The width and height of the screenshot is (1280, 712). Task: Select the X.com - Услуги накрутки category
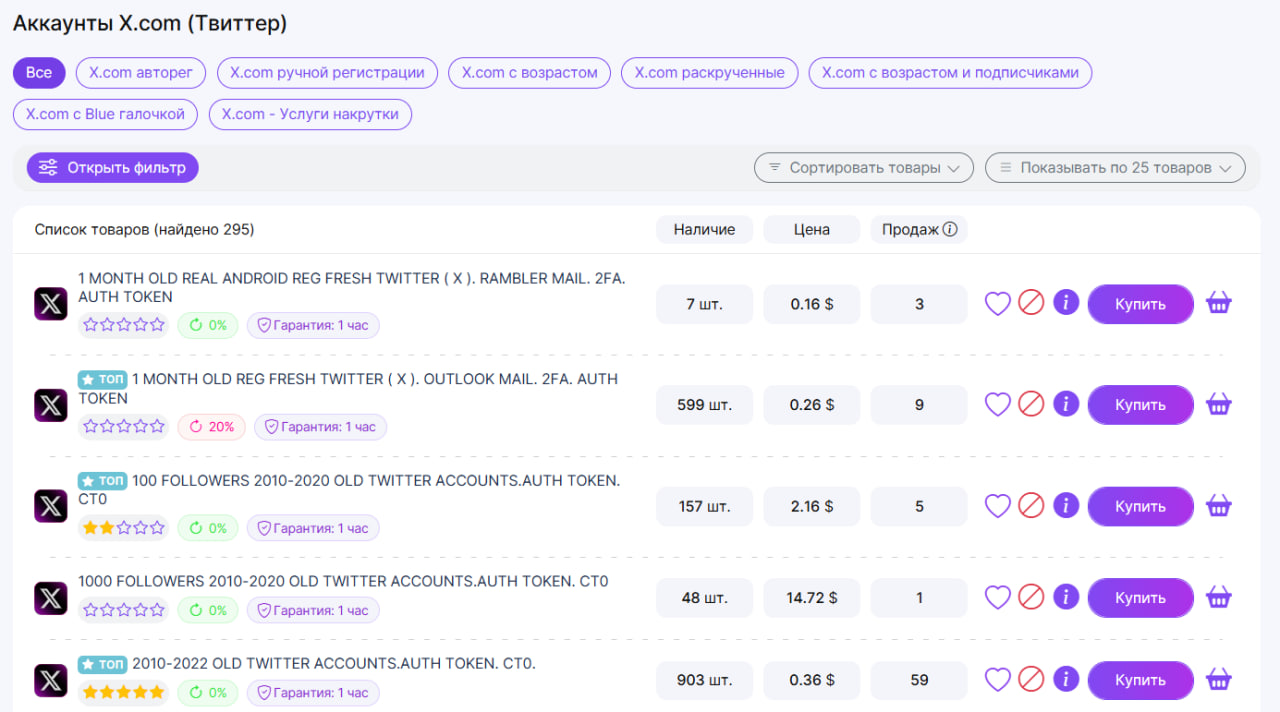[310, 114]
